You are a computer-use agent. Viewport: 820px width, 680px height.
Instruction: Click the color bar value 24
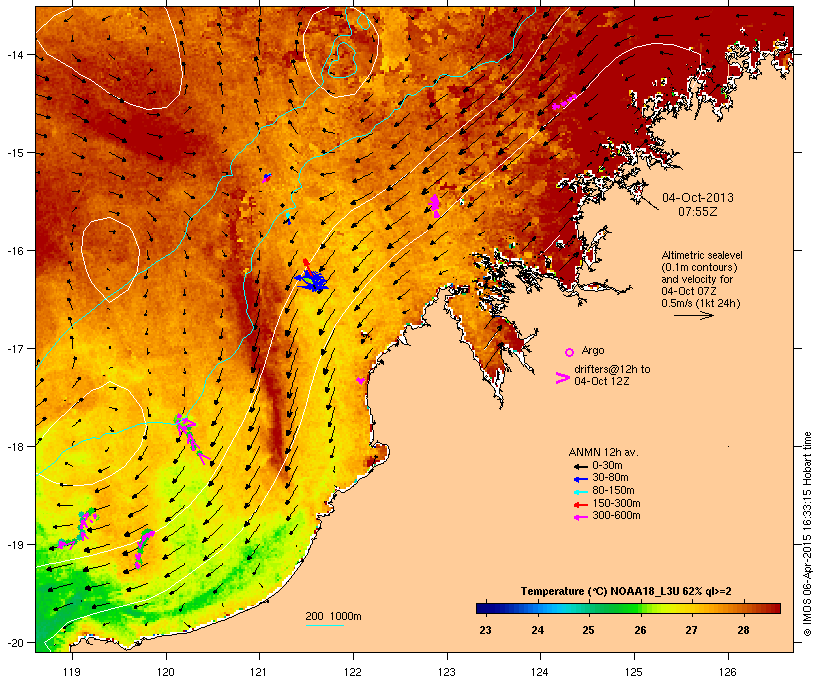[538, 630]
